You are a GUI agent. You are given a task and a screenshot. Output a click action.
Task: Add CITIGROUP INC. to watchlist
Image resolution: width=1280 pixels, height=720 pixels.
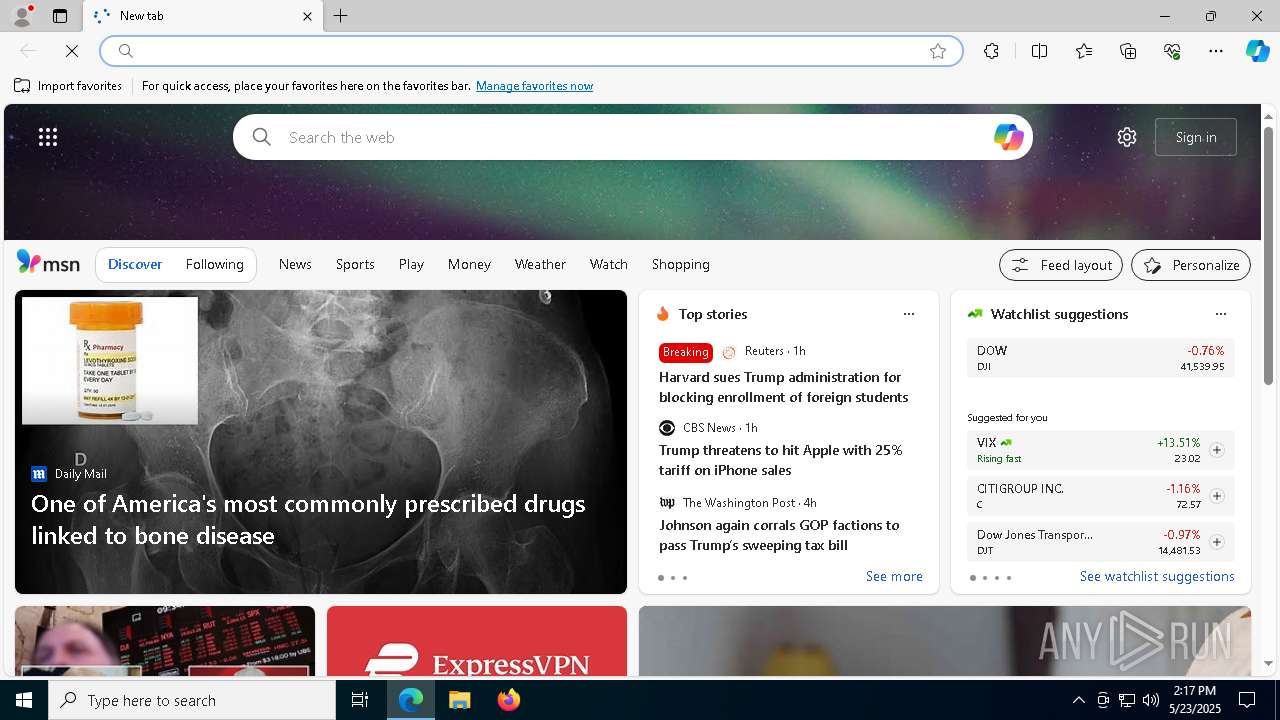tap(1217, 496)
